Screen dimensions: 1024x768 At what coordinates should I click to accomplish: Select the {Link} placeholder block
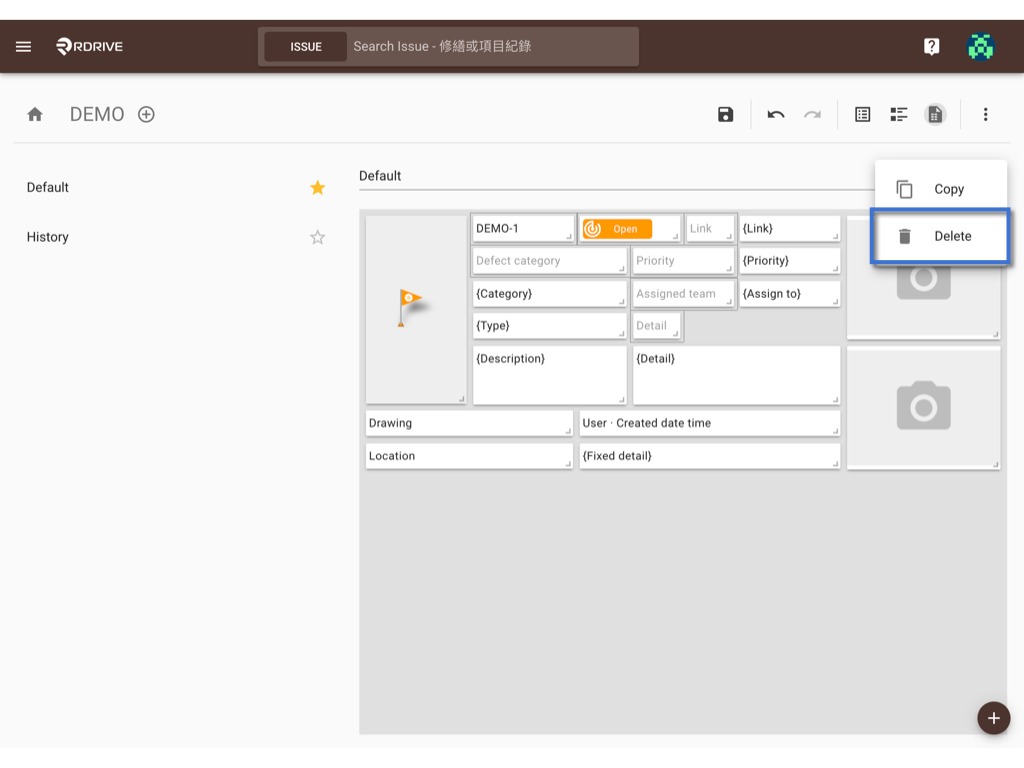(790, 229)
